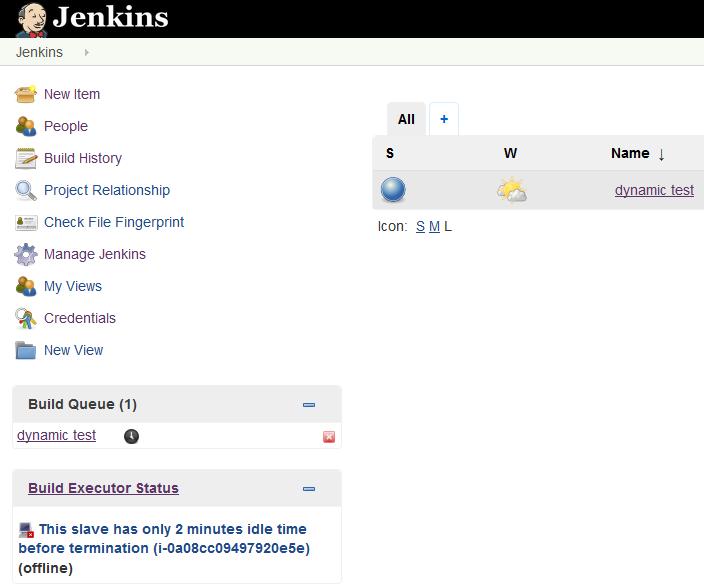Open the People page link

66,126
